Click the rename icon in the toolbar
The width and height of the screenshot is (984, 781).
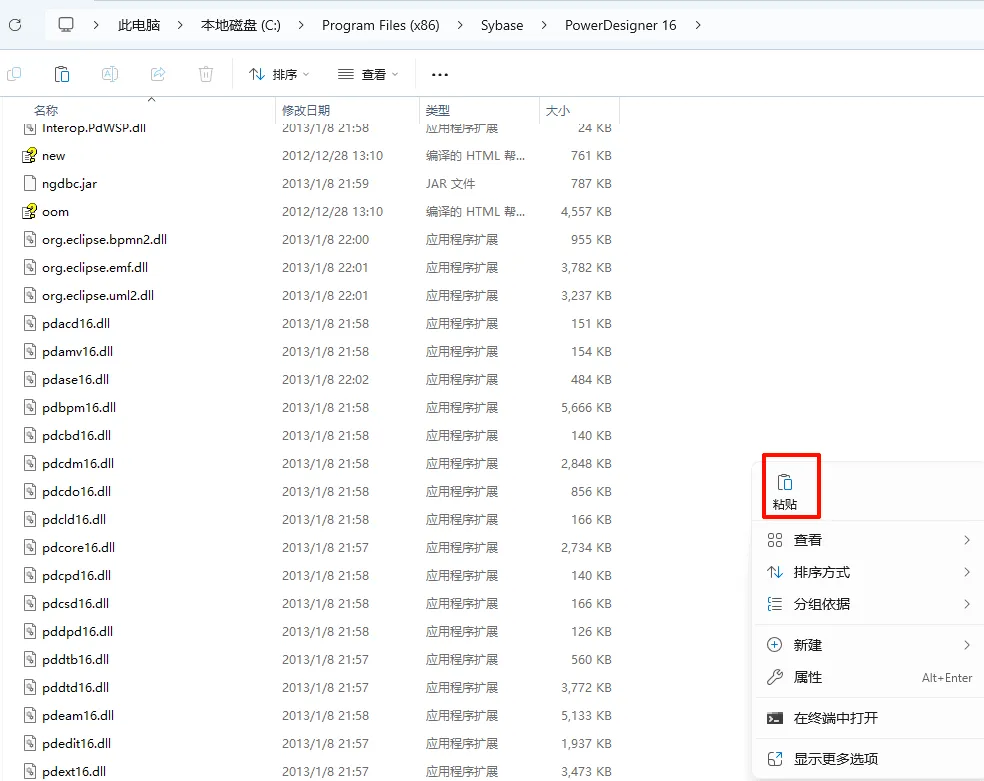110,75
